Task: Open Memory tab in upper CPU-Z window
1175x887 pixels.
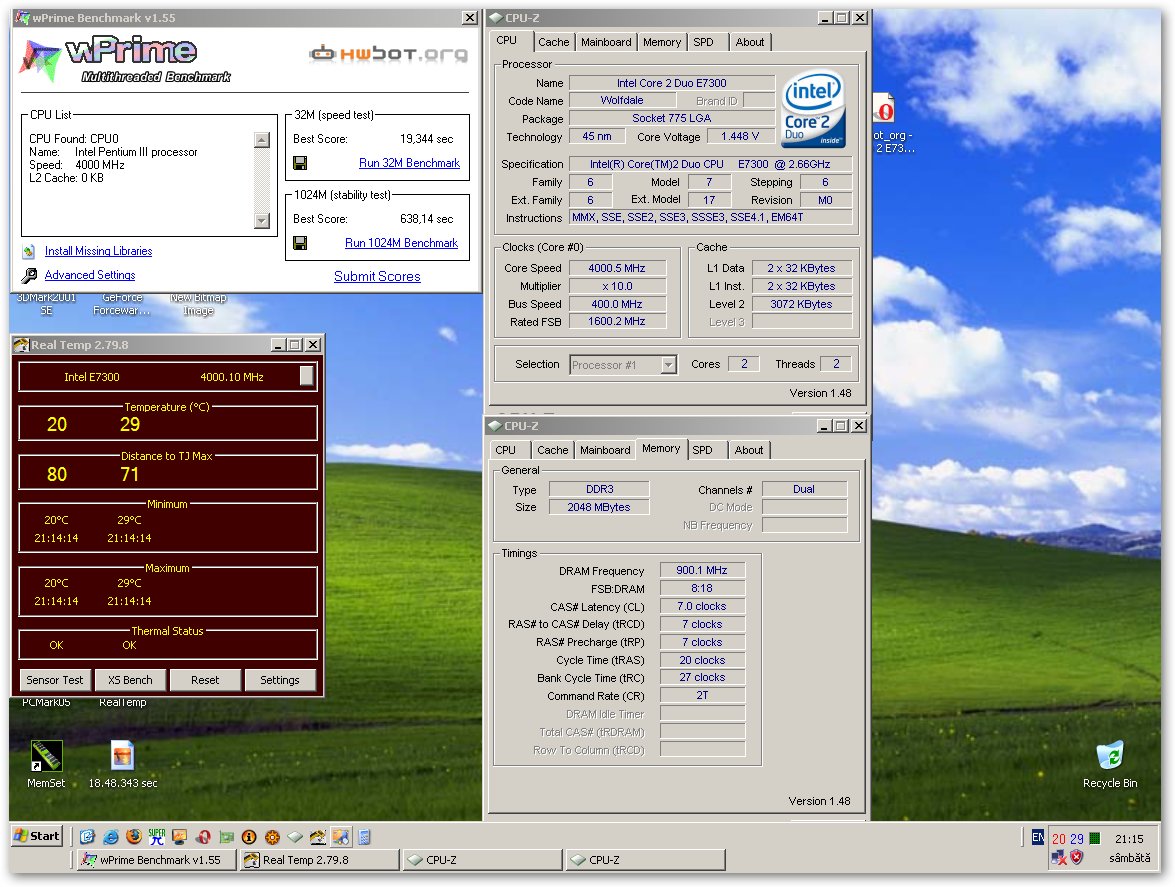Action: (662, 42)
